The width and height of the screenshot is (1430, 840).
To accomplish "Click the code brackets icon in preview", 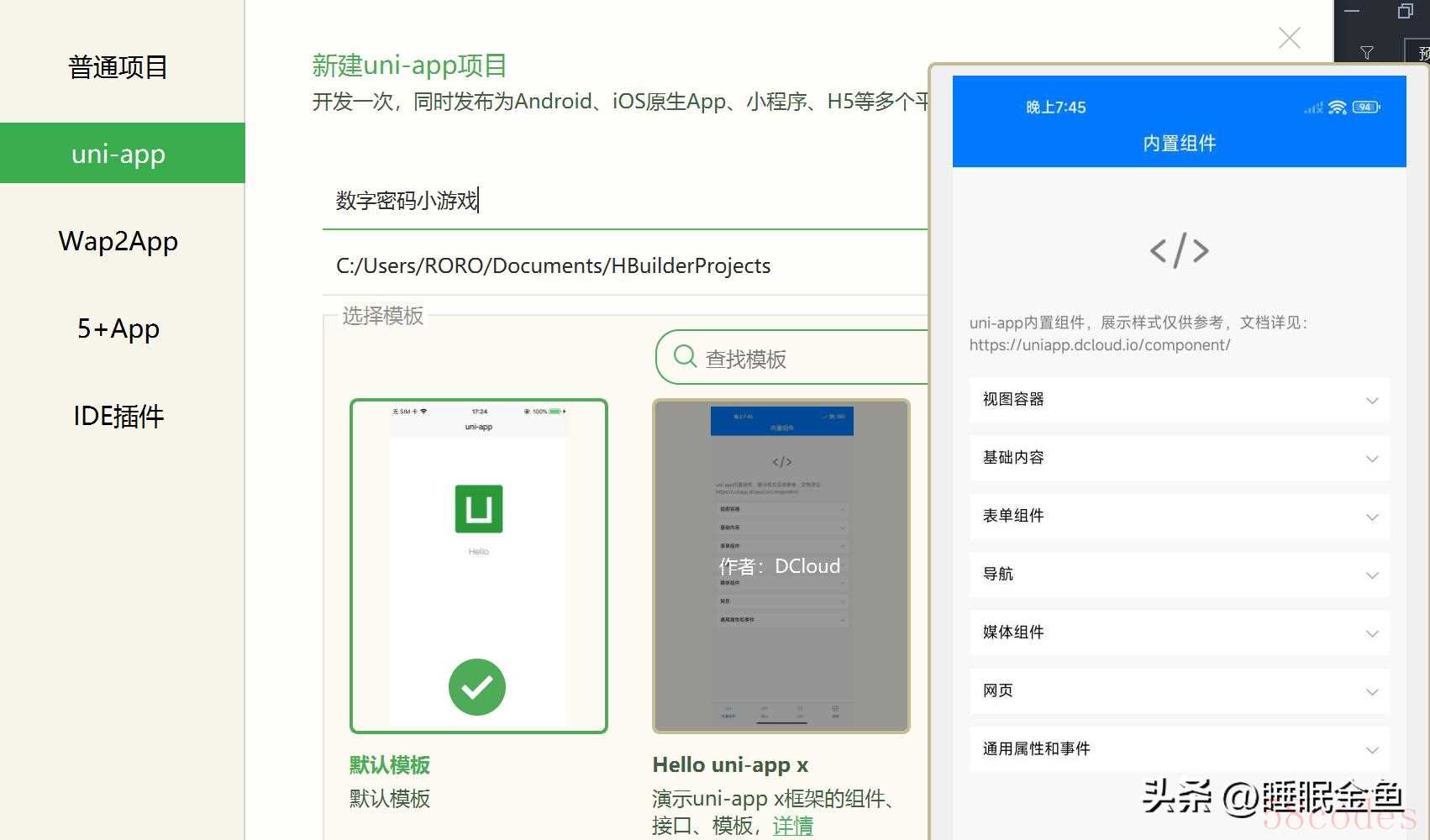I will click(1180, 250).
